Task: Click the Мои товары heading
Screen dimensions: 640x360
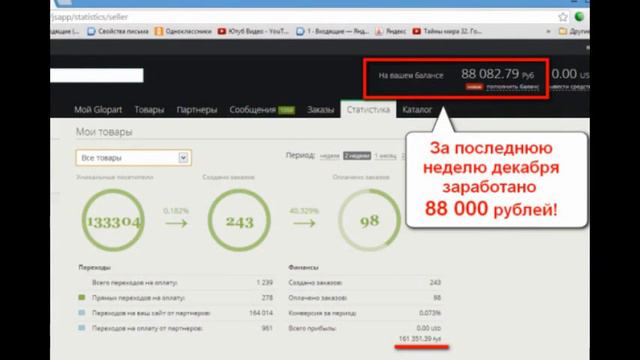Action: pos(104,132)
